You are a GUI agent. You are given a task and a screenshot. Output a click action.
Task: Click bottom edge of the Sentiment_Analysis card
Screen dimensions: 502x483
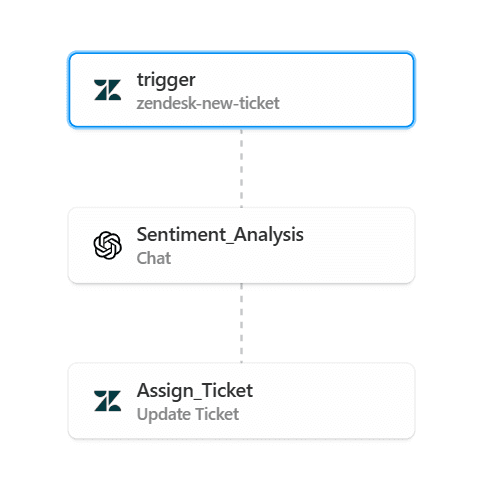click(x=241, y=282)
